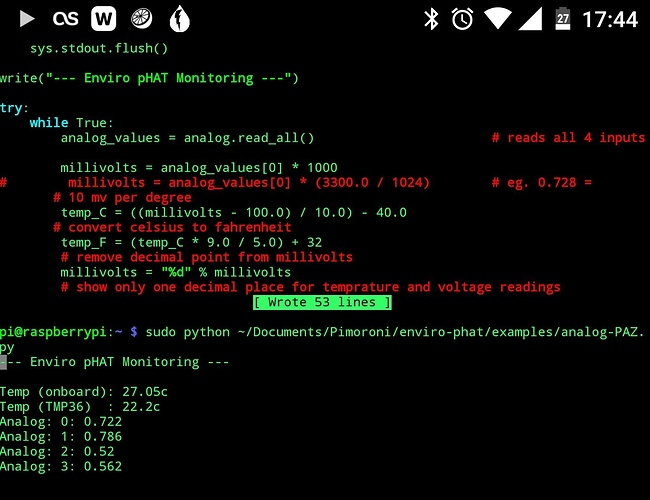Tap the Last.fm scrobbler status icon
This screenshot has height=500, width=650.
65,19
